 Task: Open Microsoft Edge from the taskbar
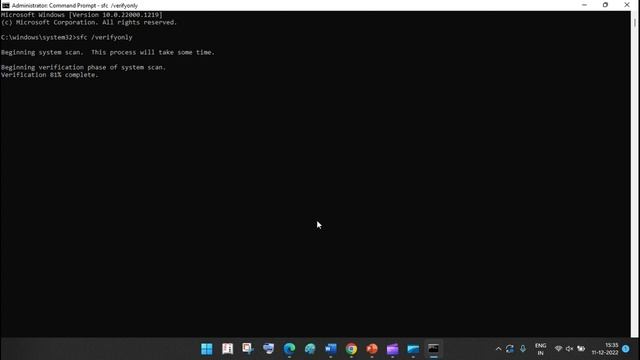click(x=289, y=349)
